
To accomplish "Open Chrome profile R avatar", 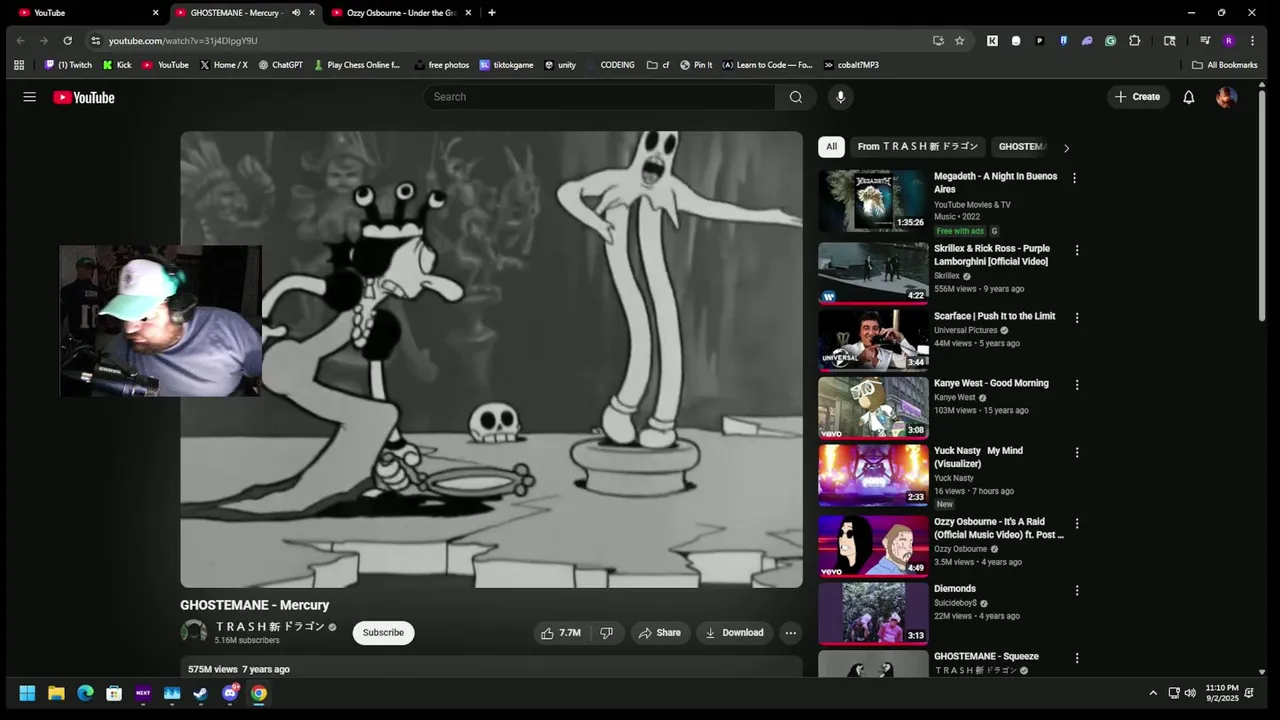I will 1229,41.
